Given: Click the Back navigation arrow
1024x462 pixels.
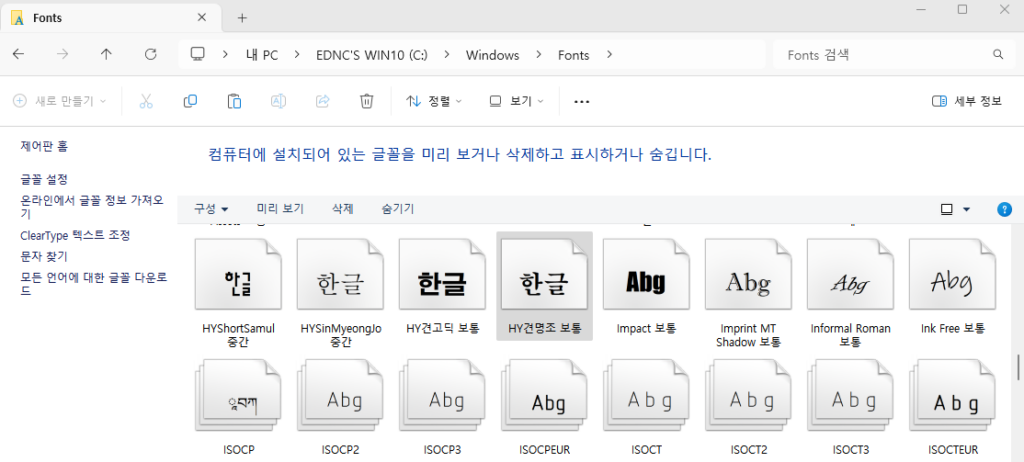Looking at the screenshot, I should tap(18, 55).
